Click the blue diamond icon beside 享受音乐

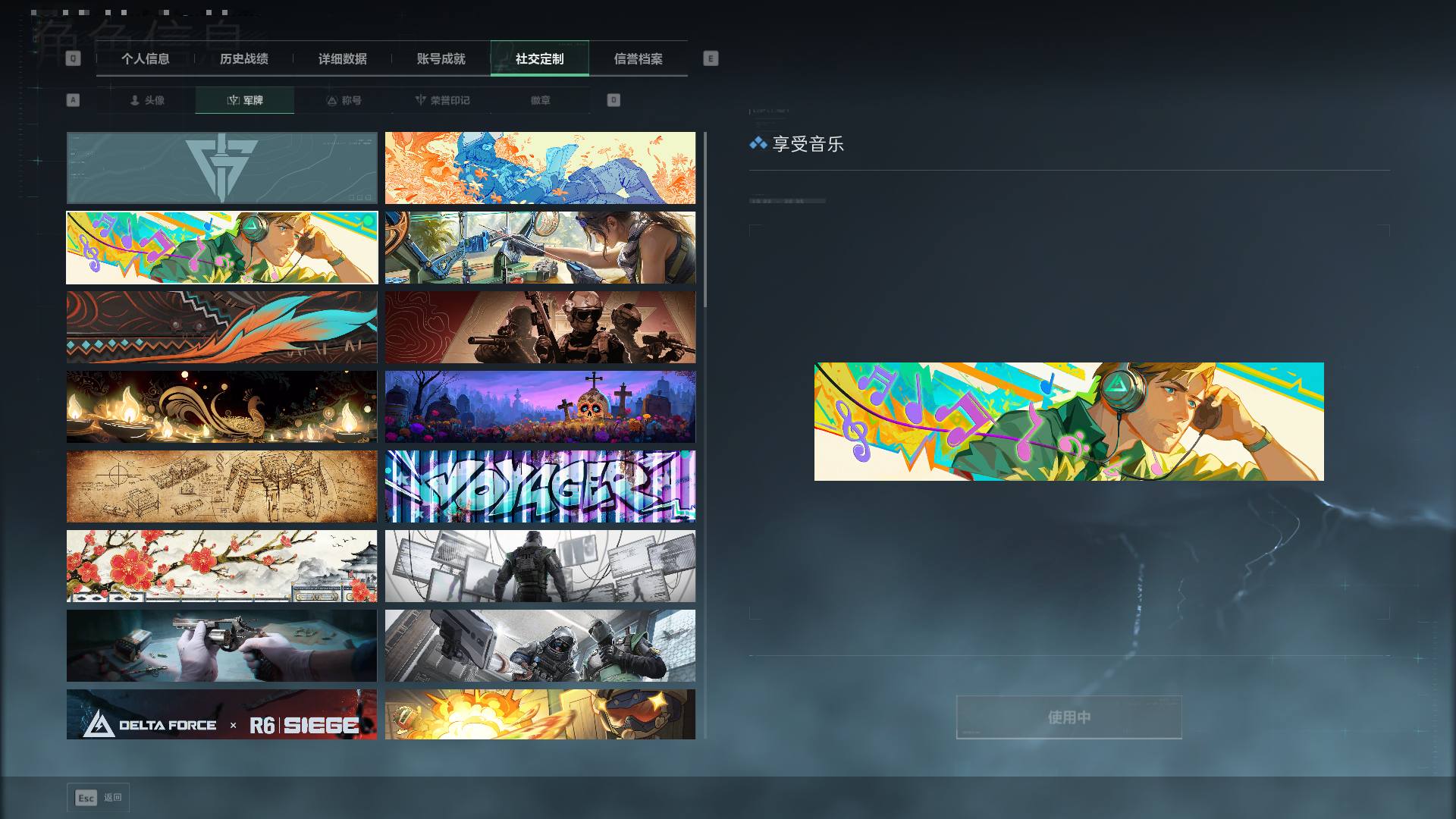click(758, 143)
